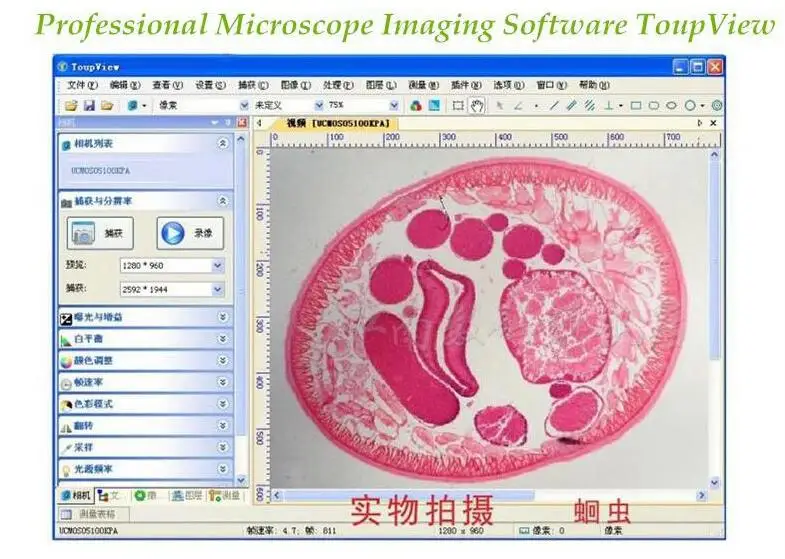
Task: Click the horizontal scrollbar thumb under image
Action: click(409, 495)
